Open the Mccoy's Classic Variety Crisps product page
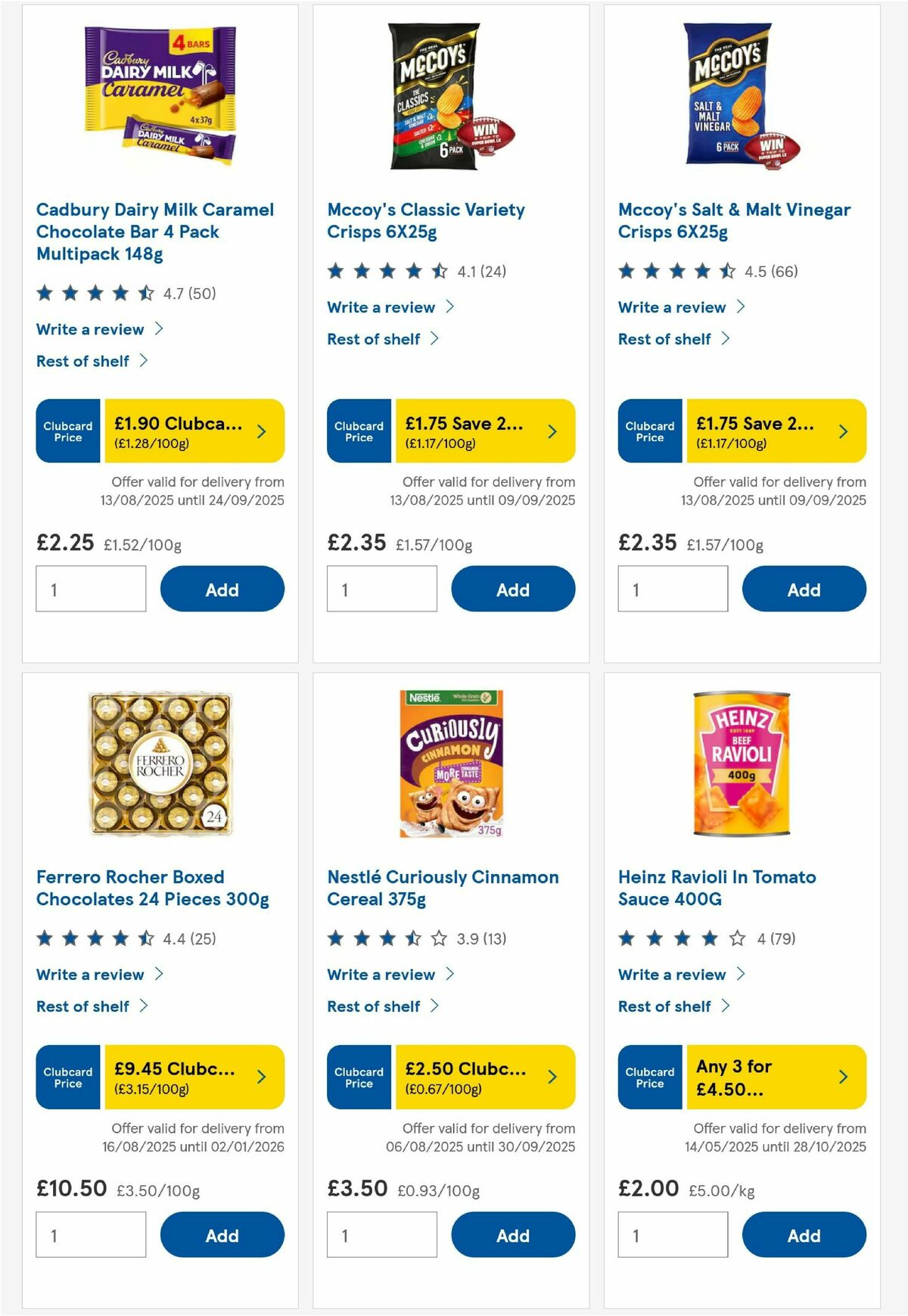The image size is (908, 1316). (425, 220)
